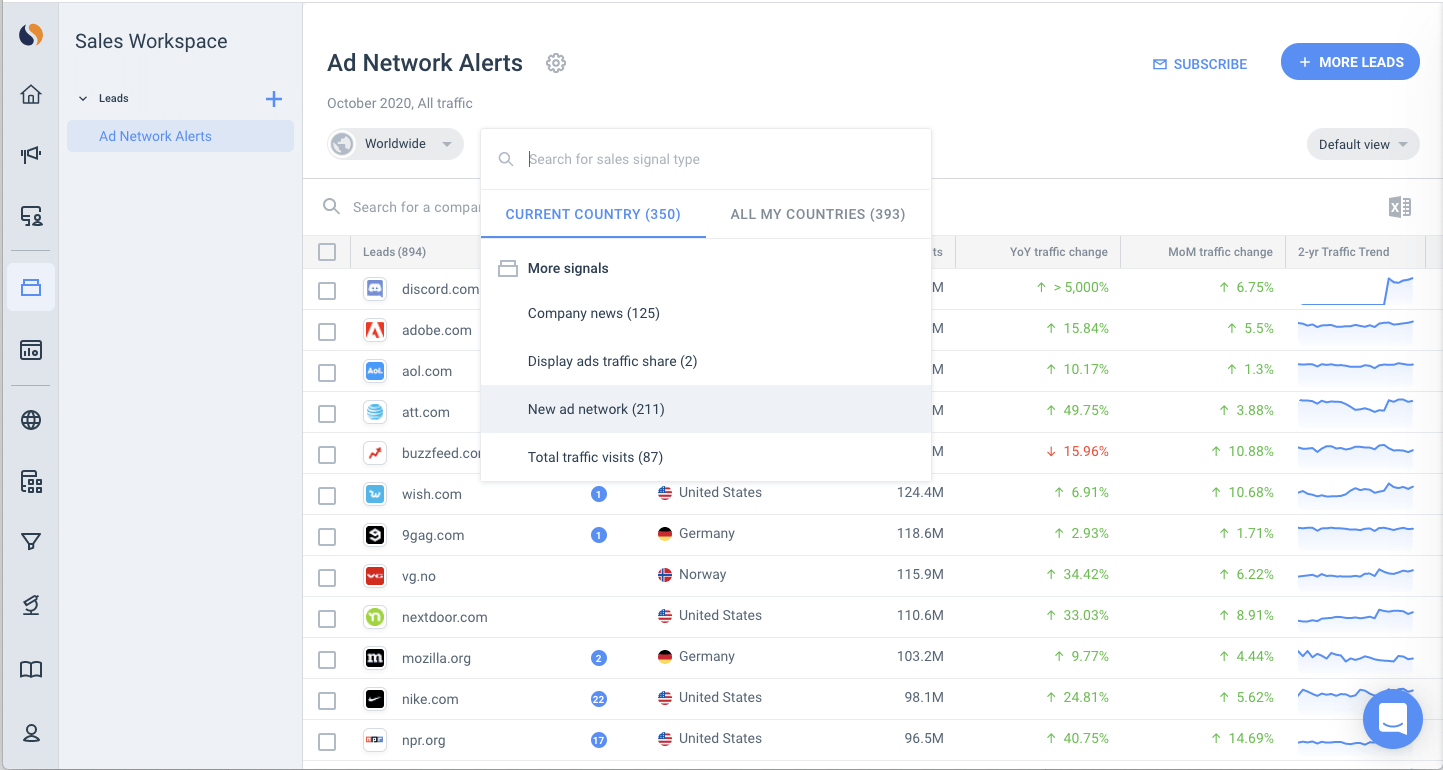Toggle the select-all checkbox in table header
This screenshot has height=770, width=1443.
click(327, 252)
